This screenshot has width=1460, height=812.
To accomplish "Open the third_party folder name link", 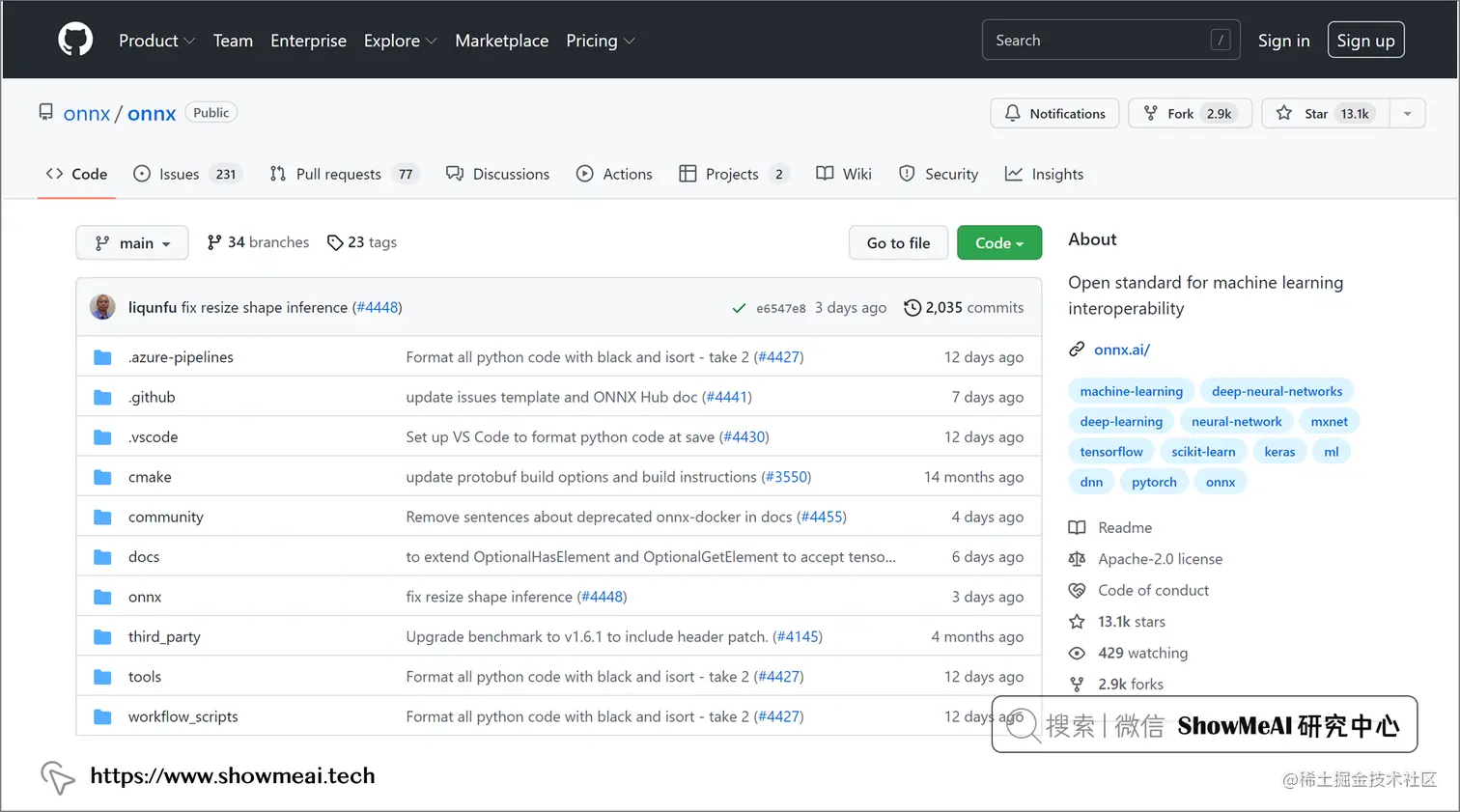I will coord(164,637).
